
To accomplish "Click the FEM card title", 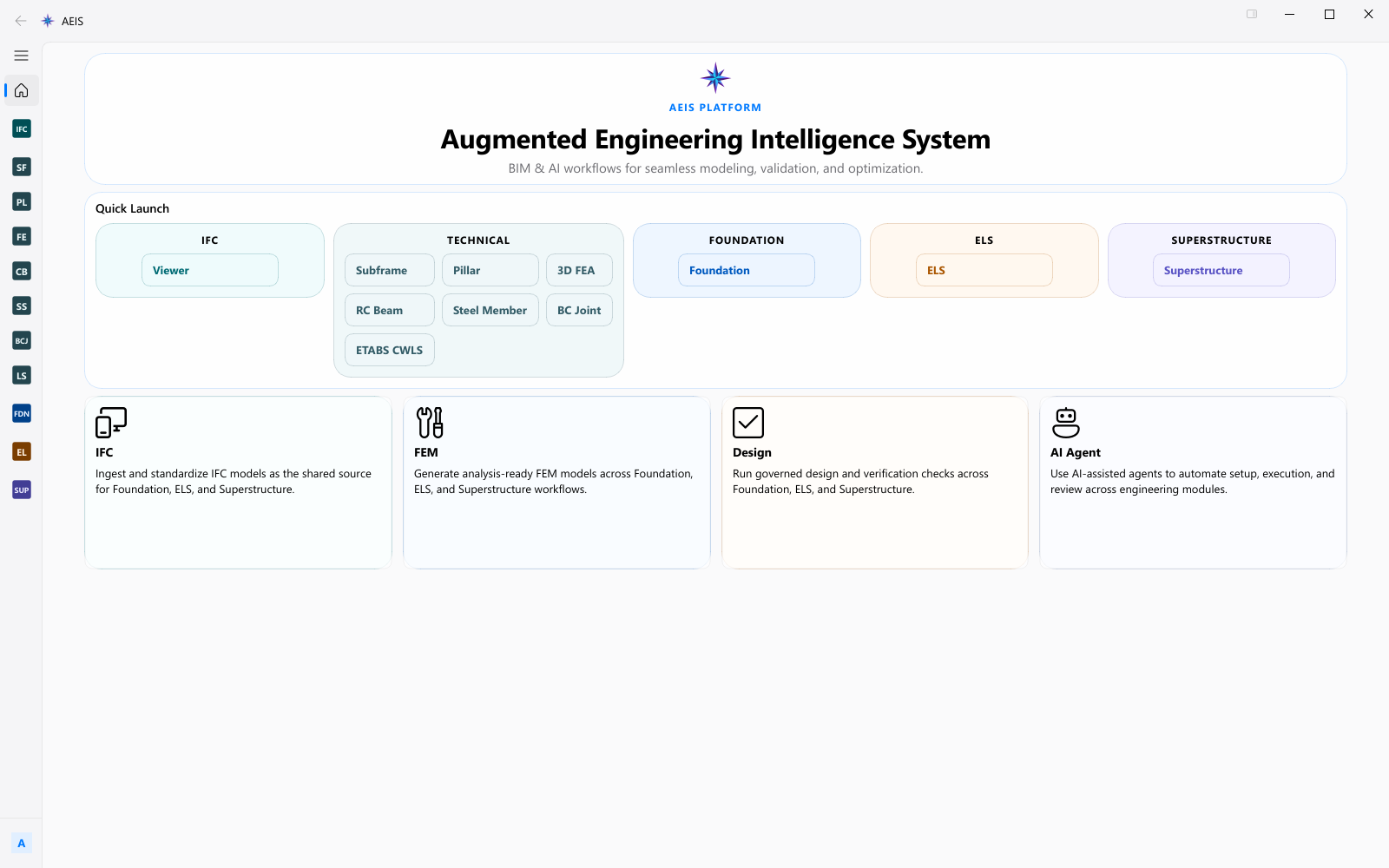I will [426, 452].
